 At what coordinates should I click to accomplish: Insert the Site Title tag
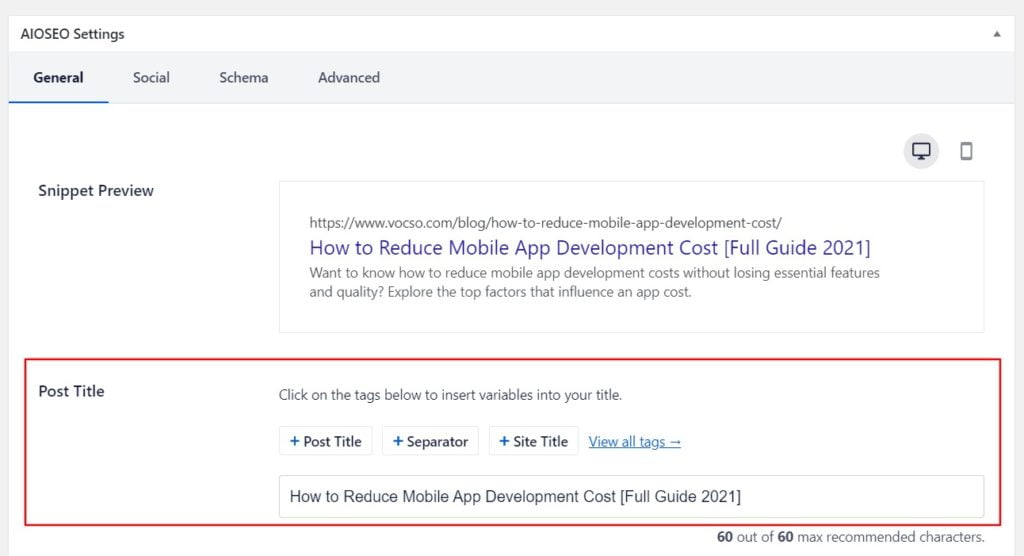(533, 441)
